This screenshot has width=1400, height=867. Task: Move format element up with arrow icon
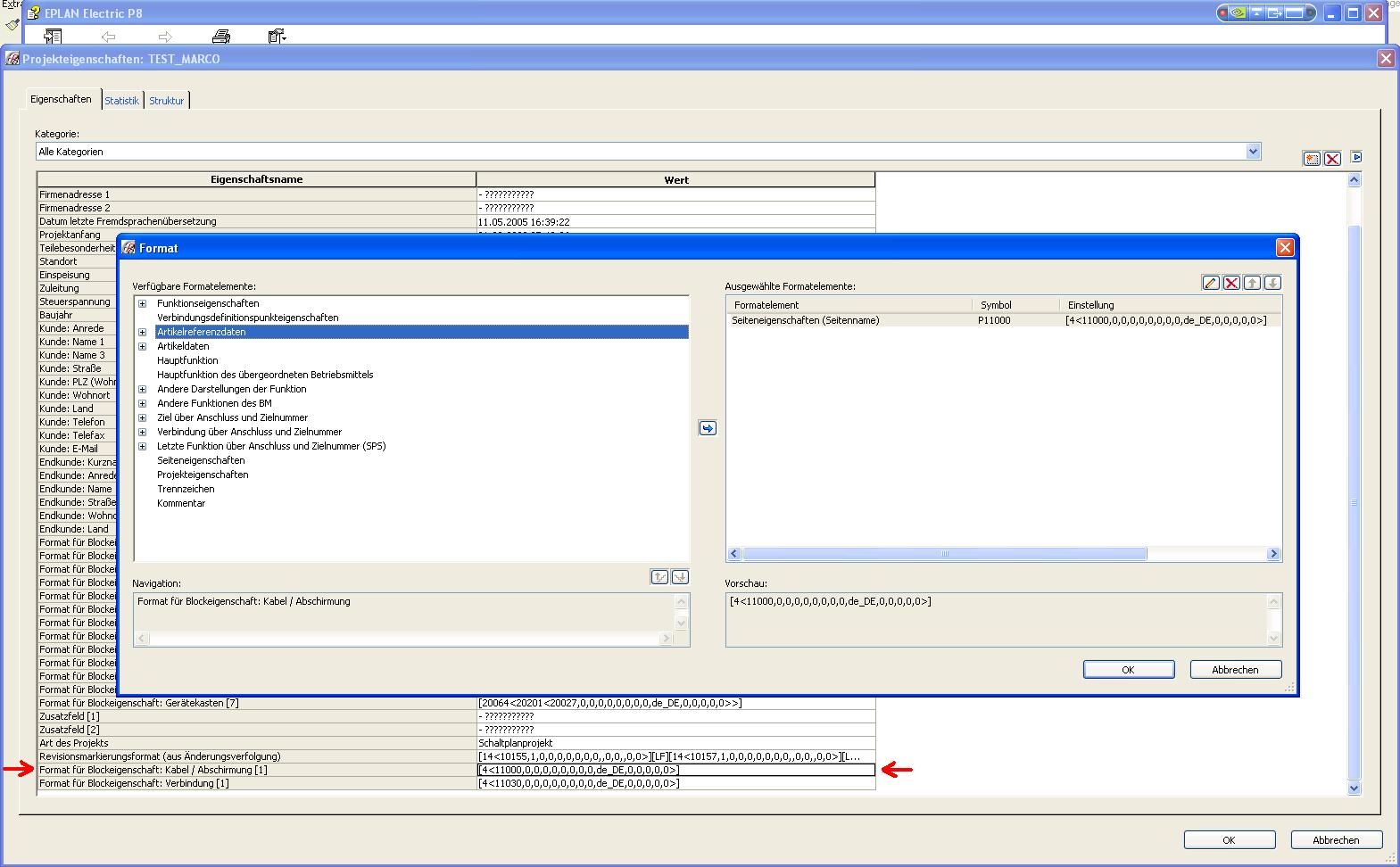click(x=1252, y=283)
